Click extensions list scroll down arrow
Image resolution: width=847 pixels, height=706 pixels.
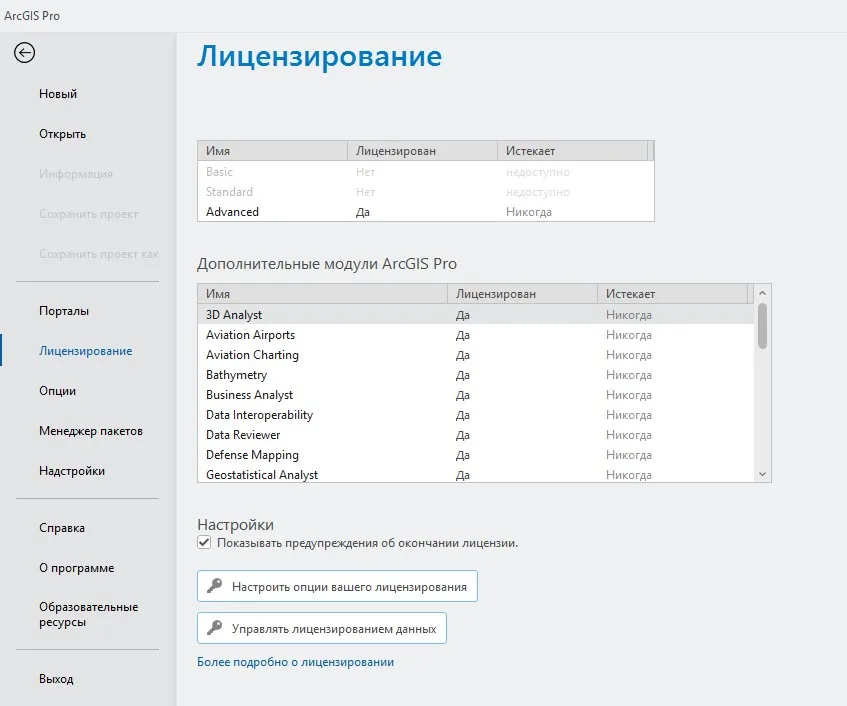click(762, 474)
